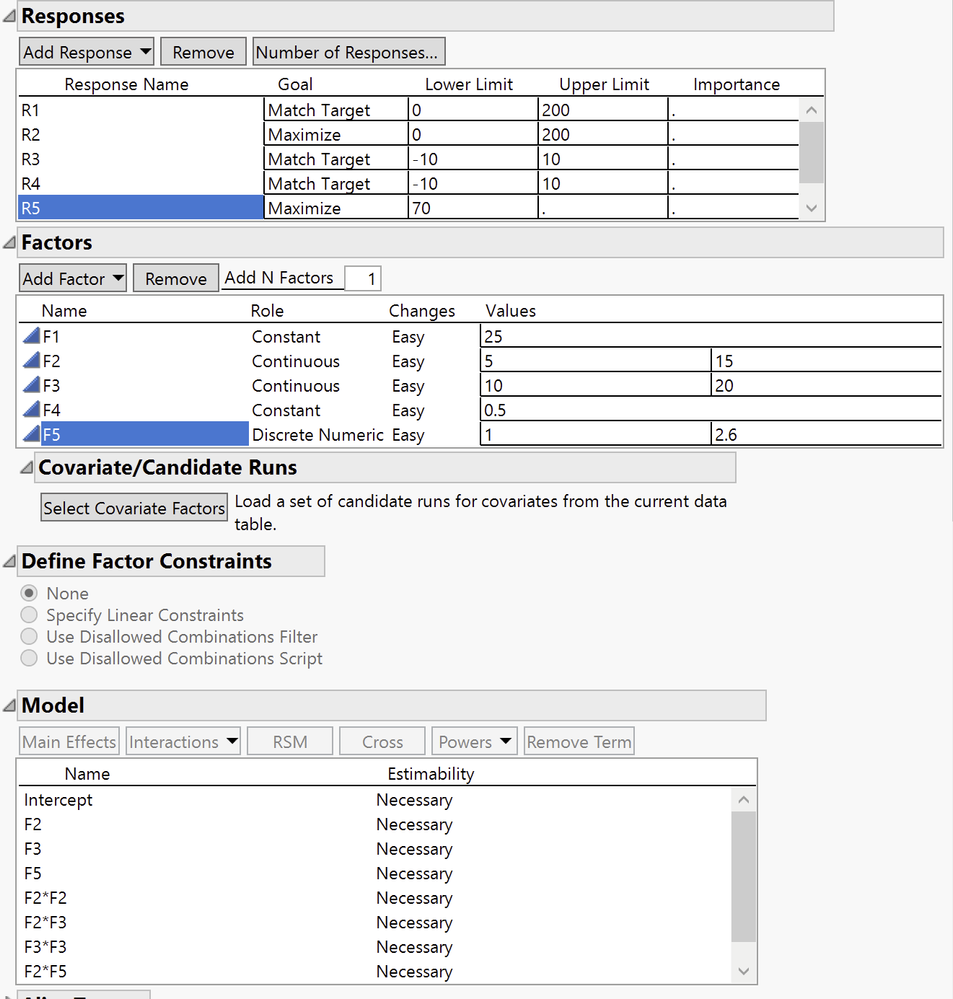Click the blue triangle icon next to F1

click(x=31, y=336)
